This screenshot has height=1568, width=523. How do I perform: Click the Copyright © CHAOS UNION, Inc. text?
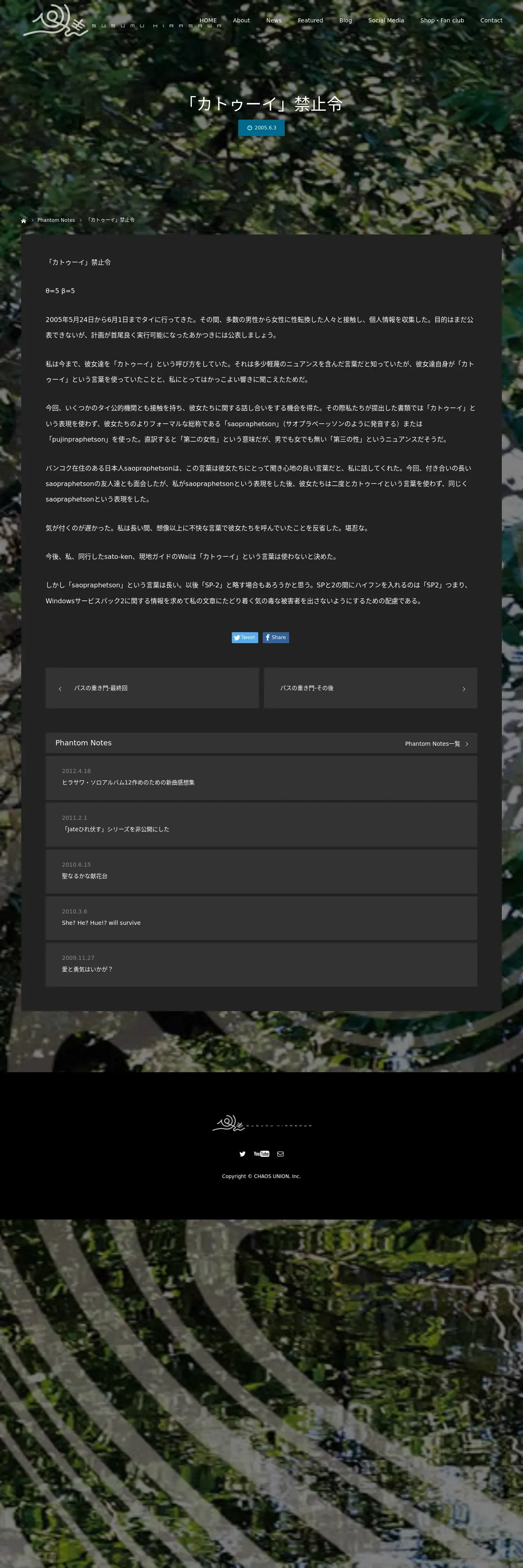click(261, 1176)
